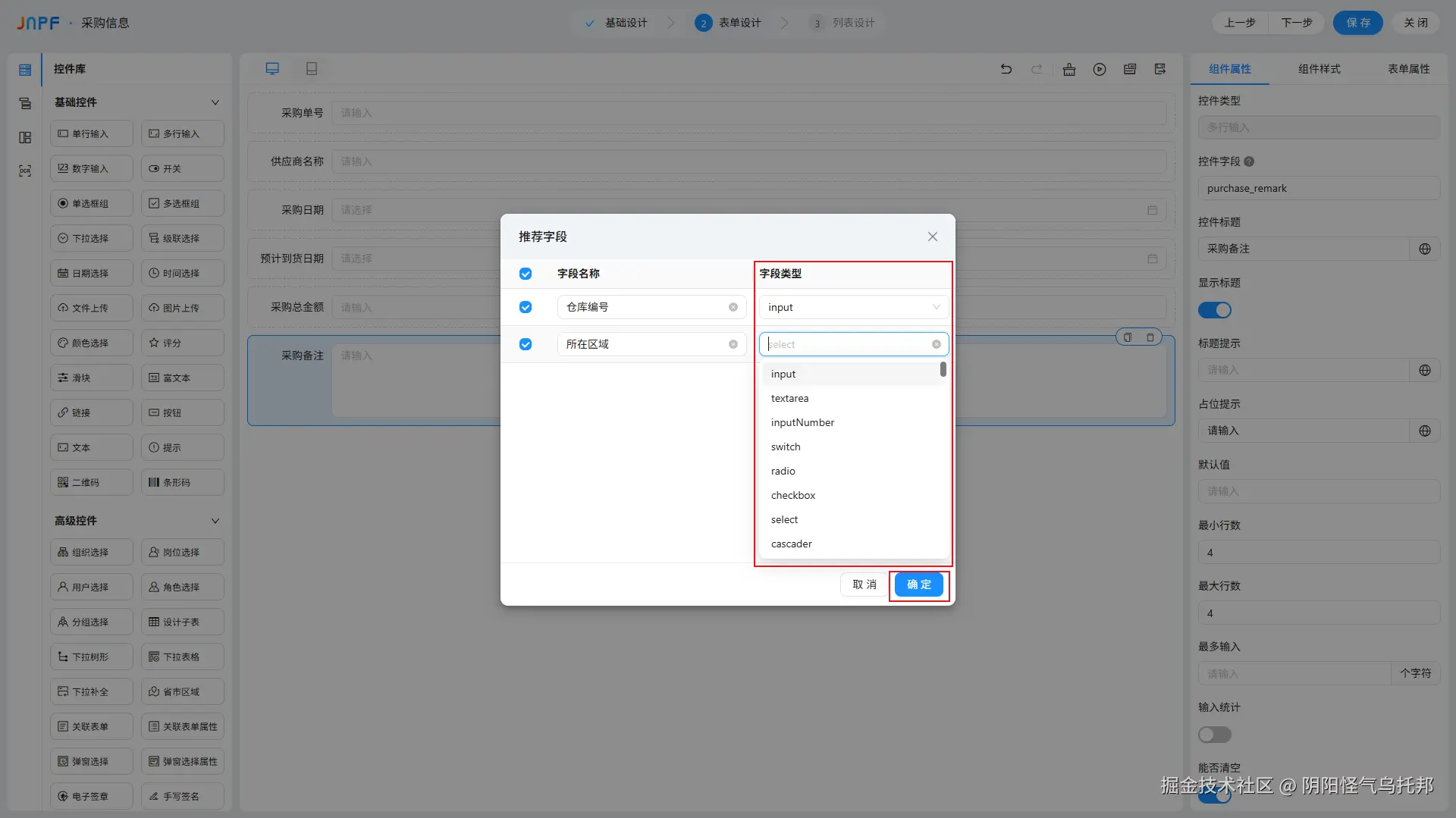
Task: Click the 电子签章 control
Action: click(x=92, y=796)
